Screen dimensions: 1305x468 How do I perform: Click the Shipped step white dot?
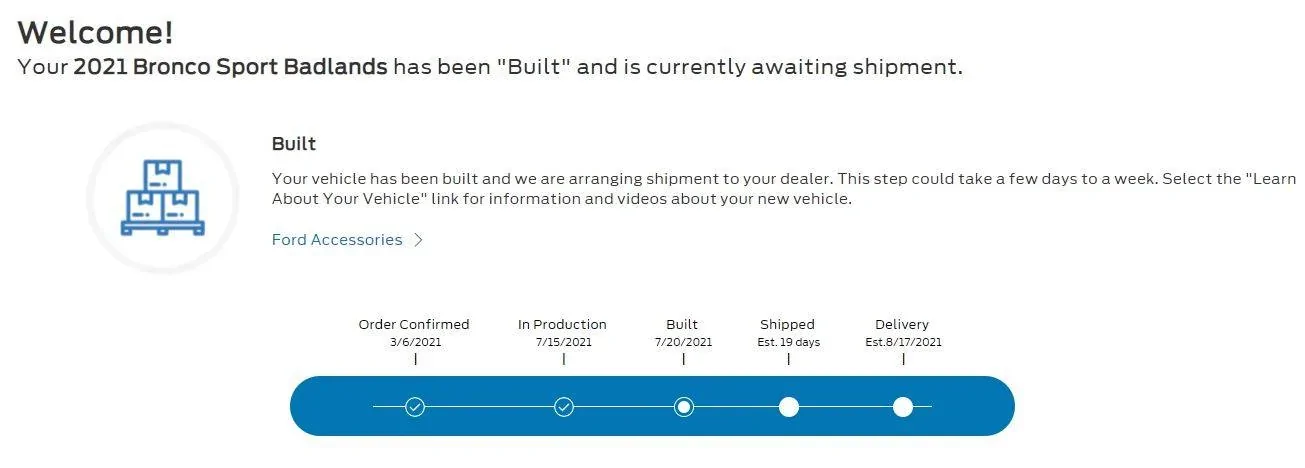point(789,407)
